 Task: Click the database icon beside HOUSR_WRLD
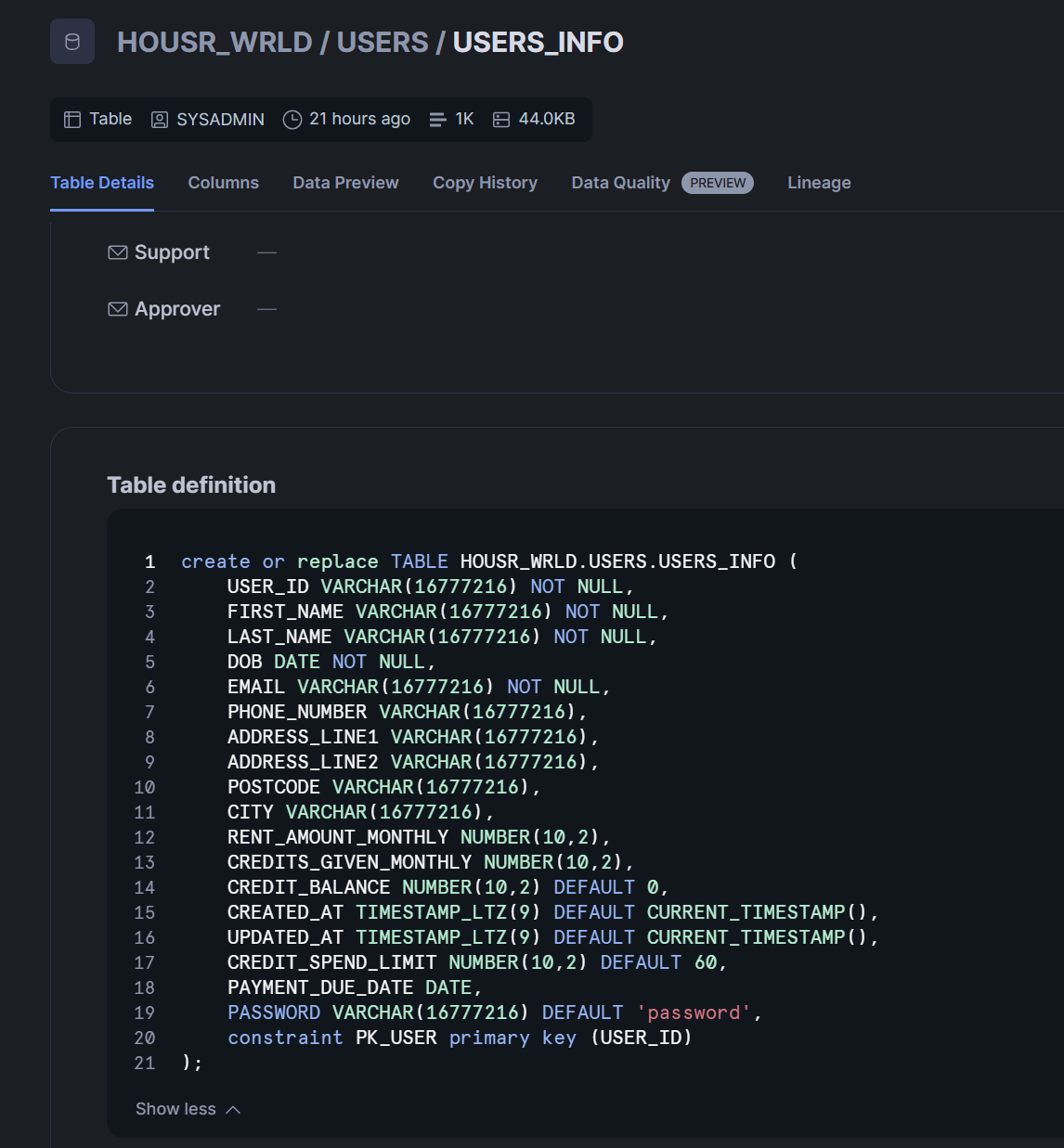pos(72,42)
